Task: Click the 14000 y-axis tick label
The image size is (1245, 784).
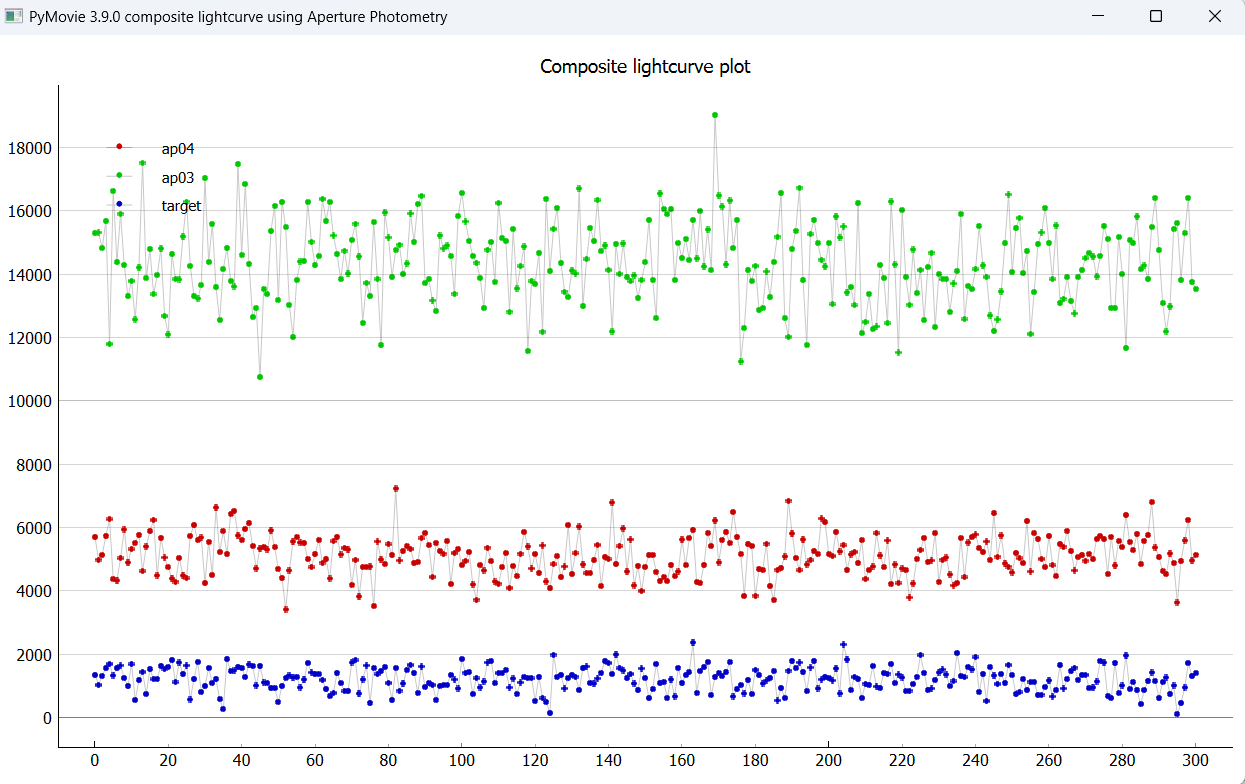Action: (30, 275)
